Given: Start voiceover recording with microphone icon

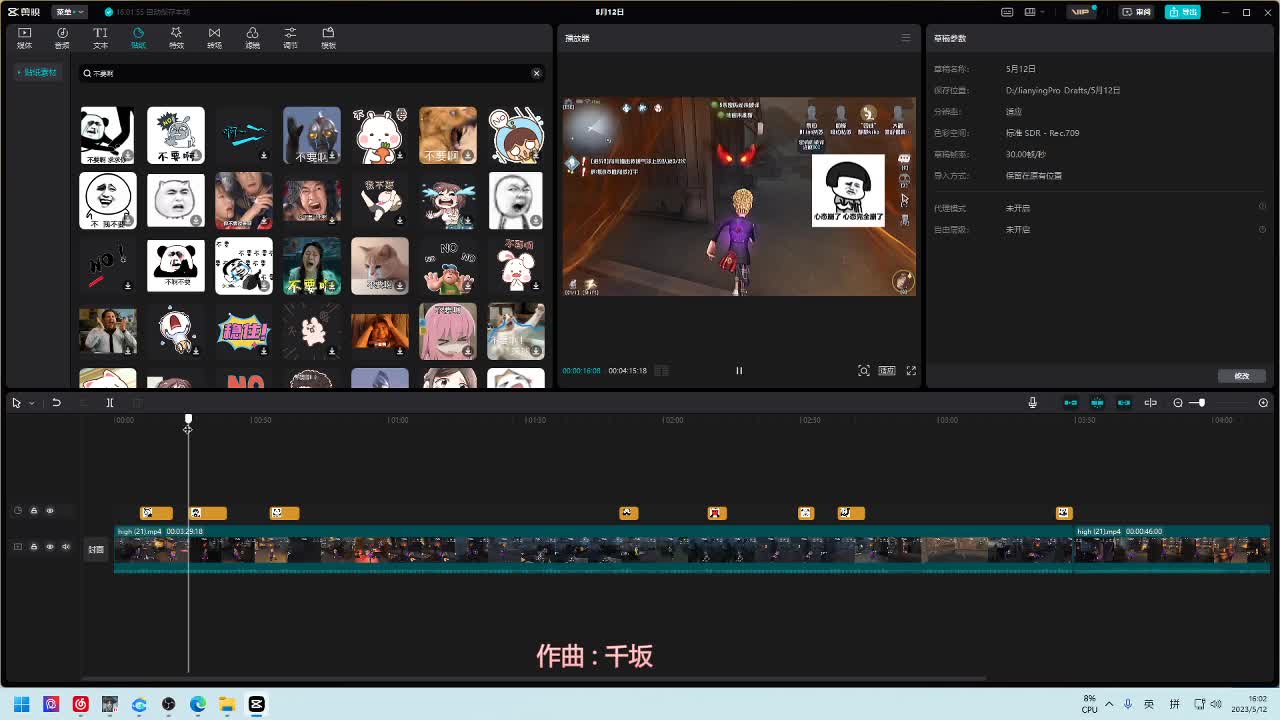Looking at the screenshot, I should coord(1032,403).
